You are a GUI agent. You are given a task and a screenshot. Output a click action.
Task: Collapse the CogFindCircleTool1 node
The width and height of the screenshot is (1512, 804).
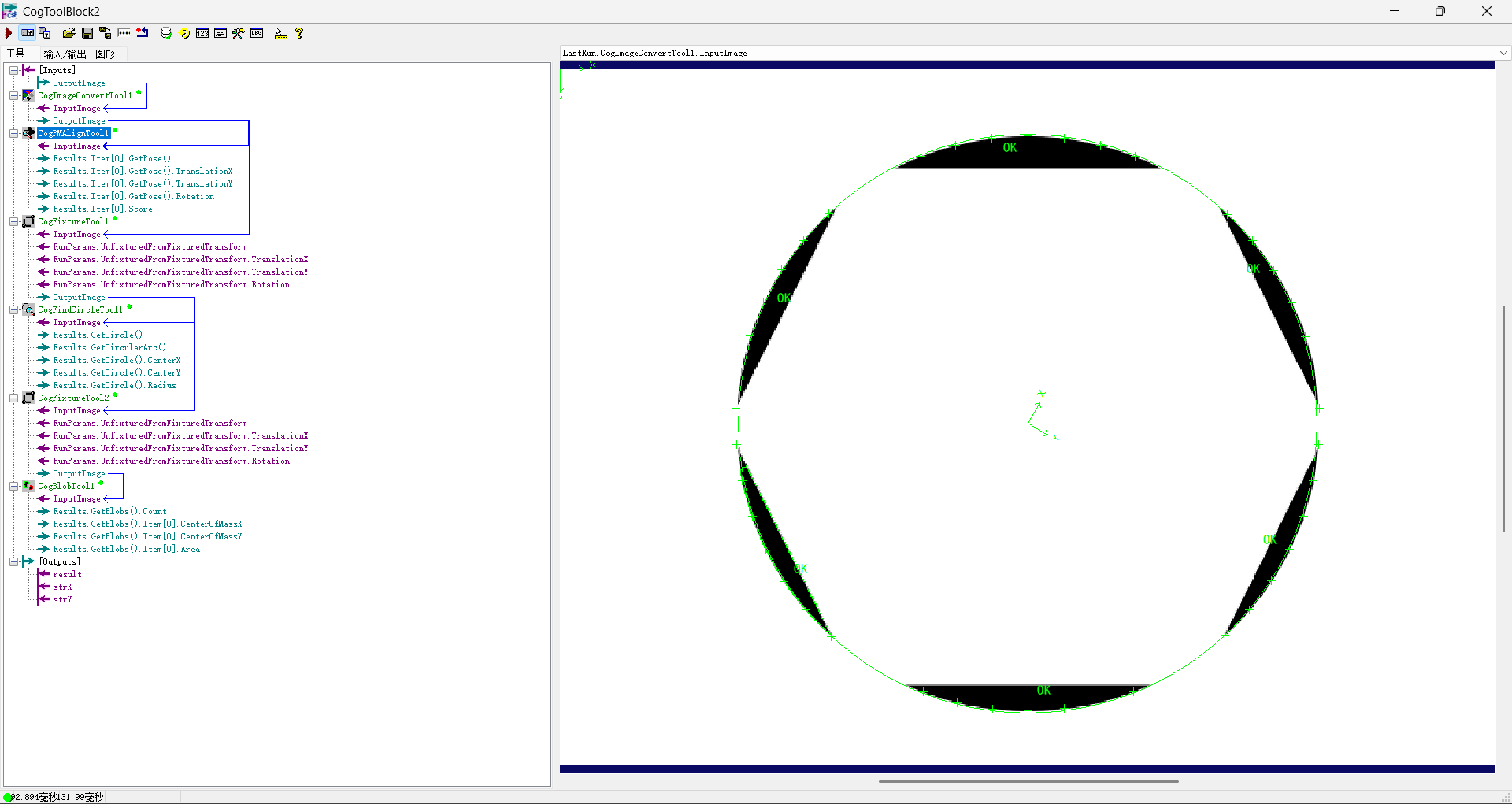[13, 309]
